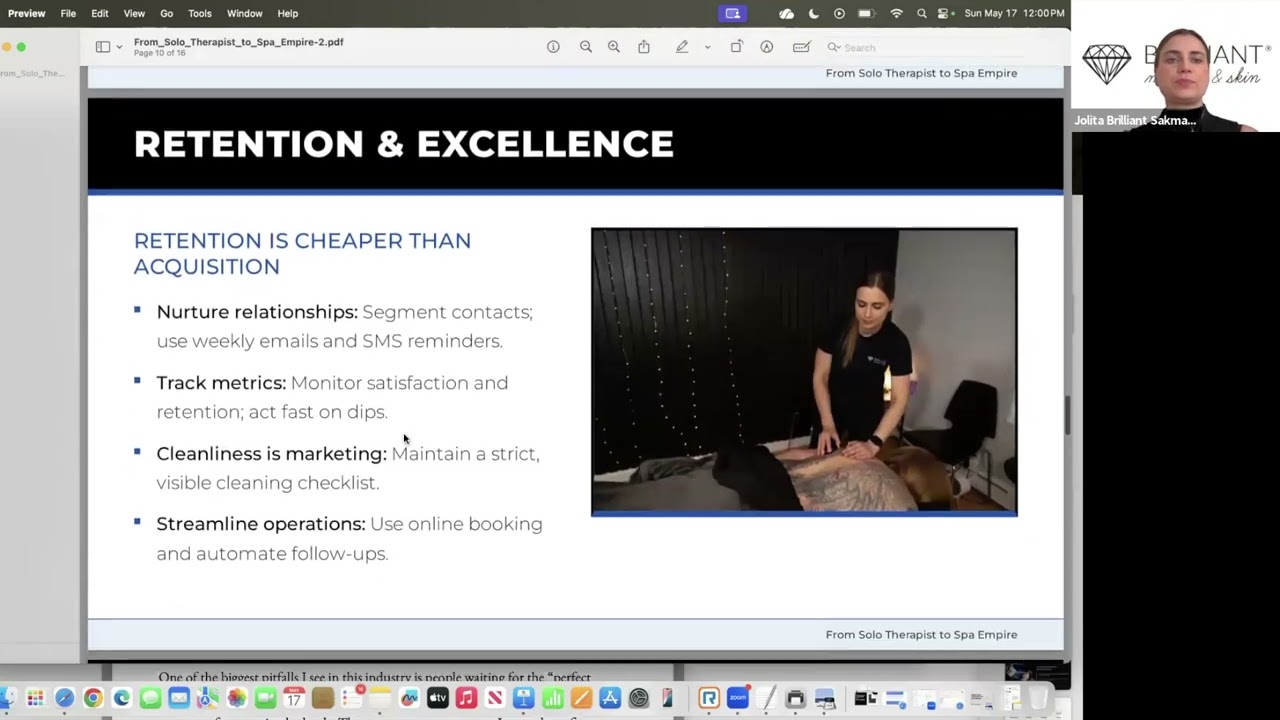The height and width of the screenshot is (720, 1280).
Task: Open the Edit menu
Action: tap(100, 13)
